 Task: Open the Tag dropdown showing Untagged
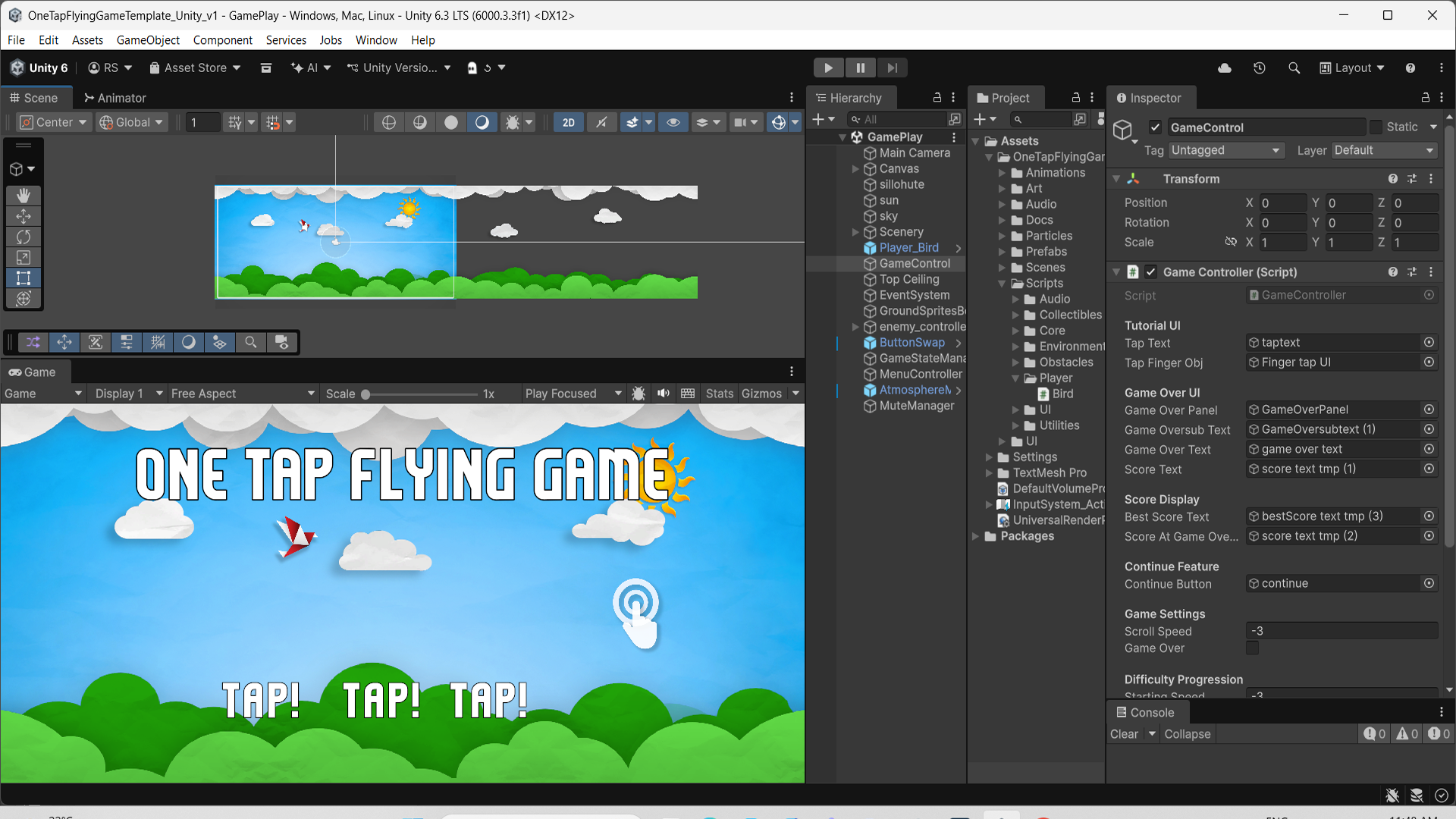tap(1225, 150)
